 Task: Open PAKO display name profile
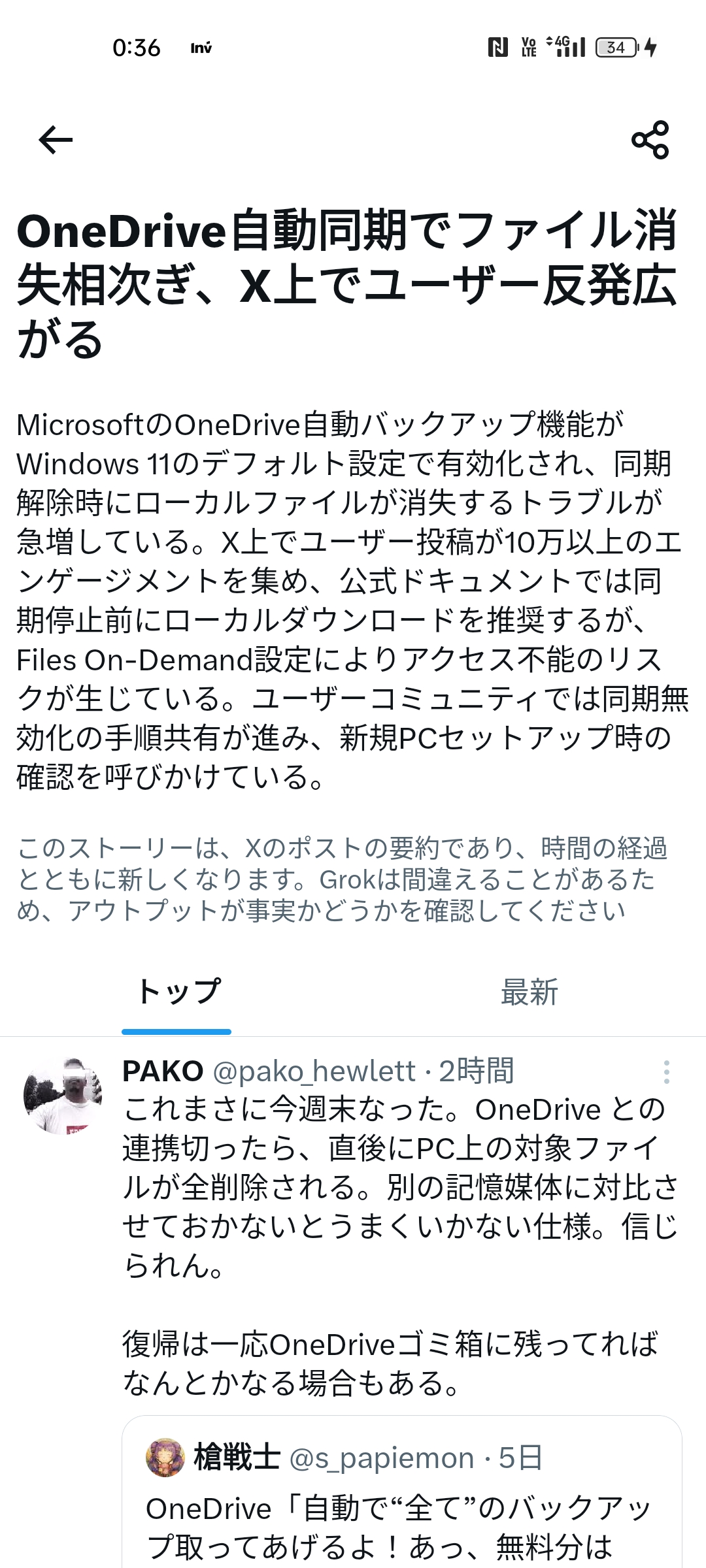(163, 1071)
